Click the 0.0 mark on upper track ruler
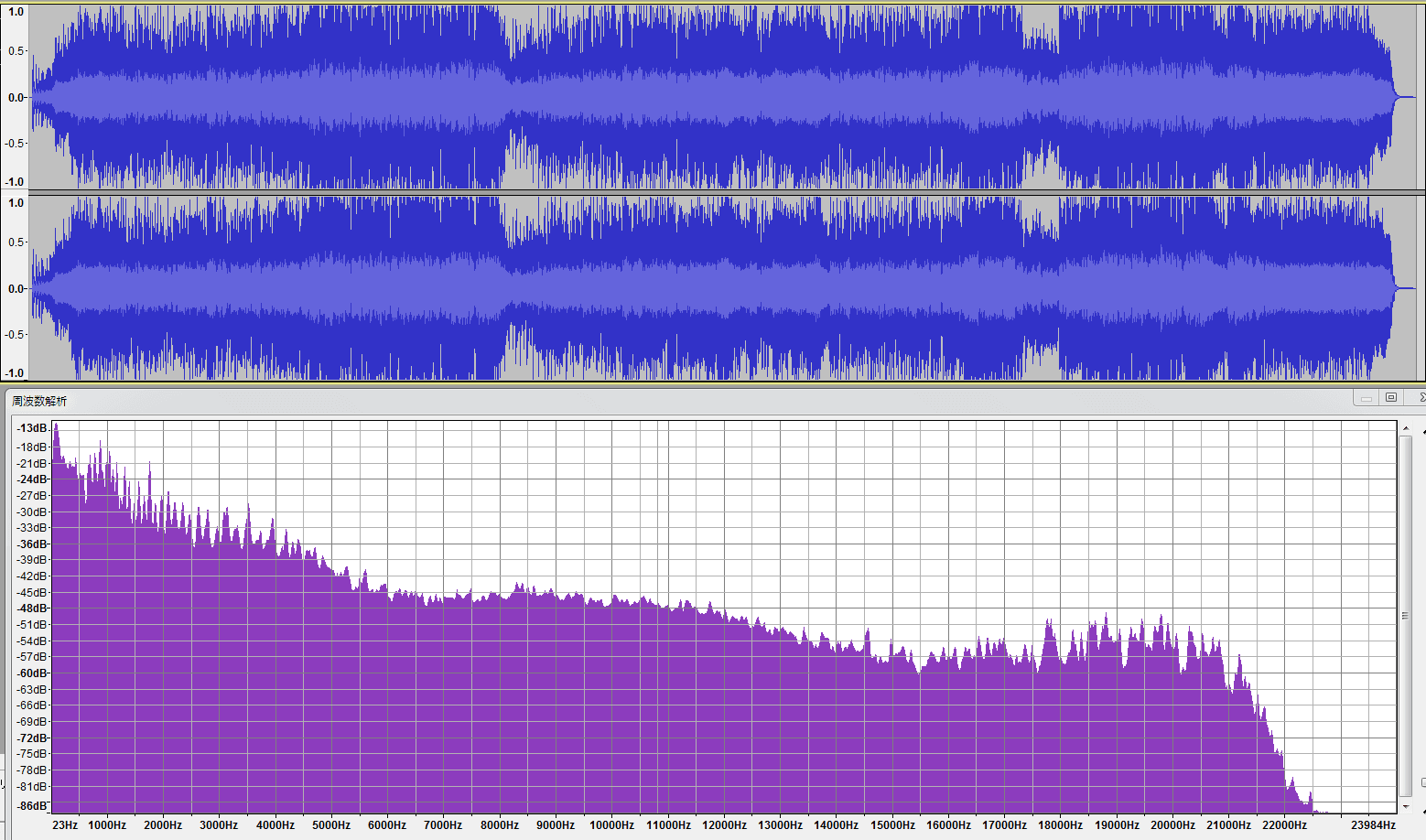 coord(16,97)
